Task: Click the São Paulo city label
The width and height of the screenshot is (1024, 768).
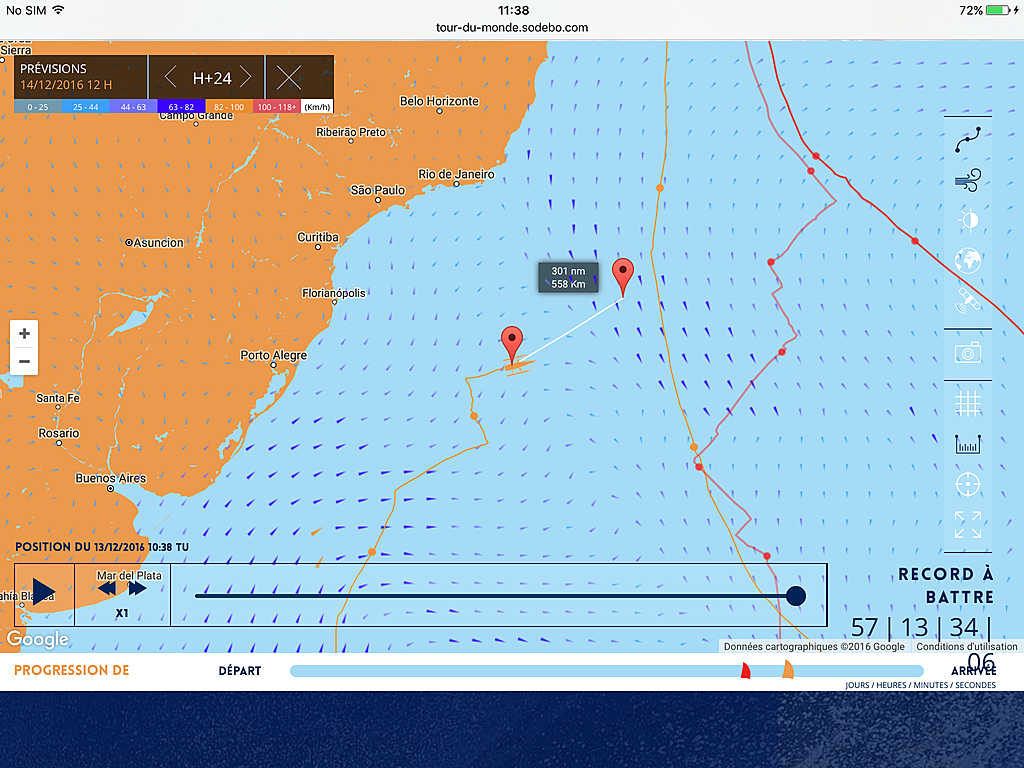Action: 377,190
